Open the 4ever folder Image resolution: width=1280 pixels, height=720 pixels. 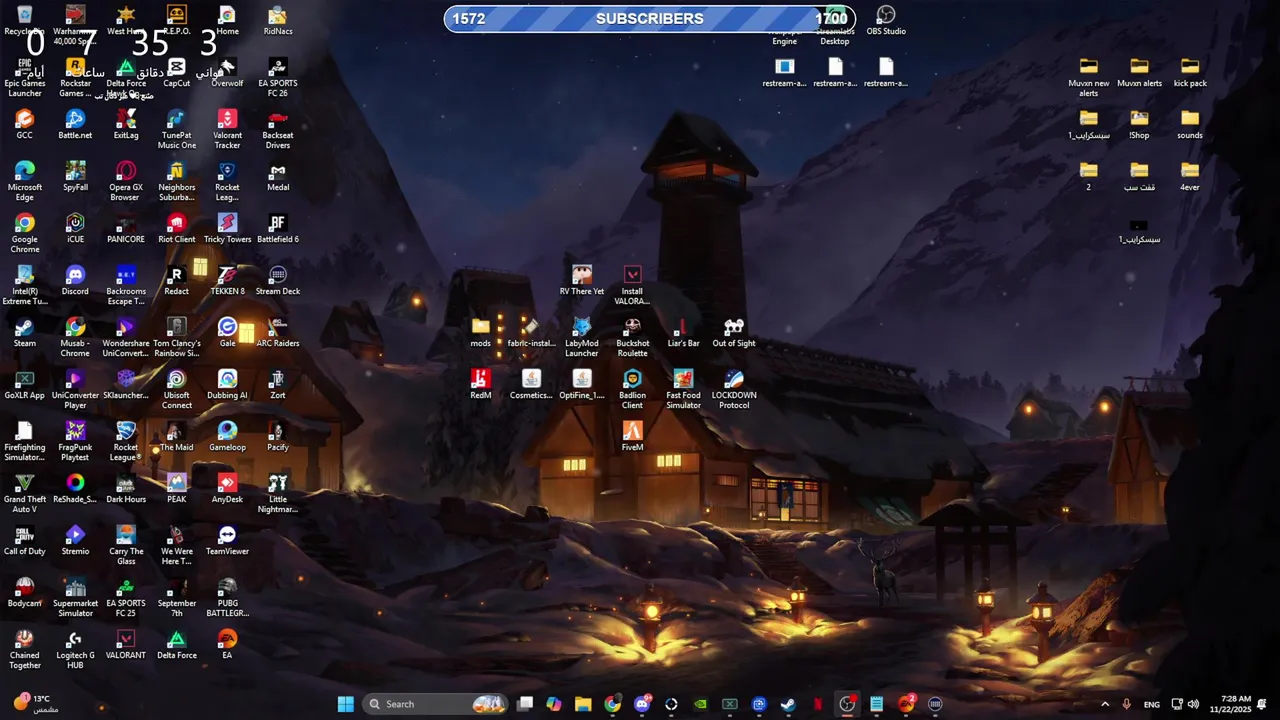(x=1190, y=176)
